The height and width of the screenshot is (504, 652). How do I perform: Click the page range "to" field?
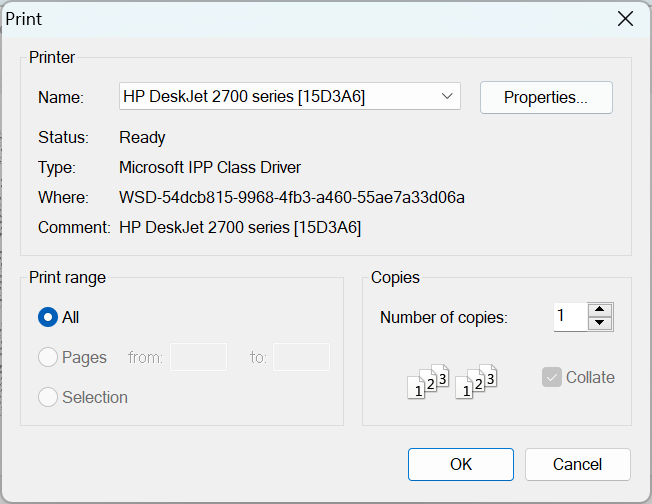301,357
